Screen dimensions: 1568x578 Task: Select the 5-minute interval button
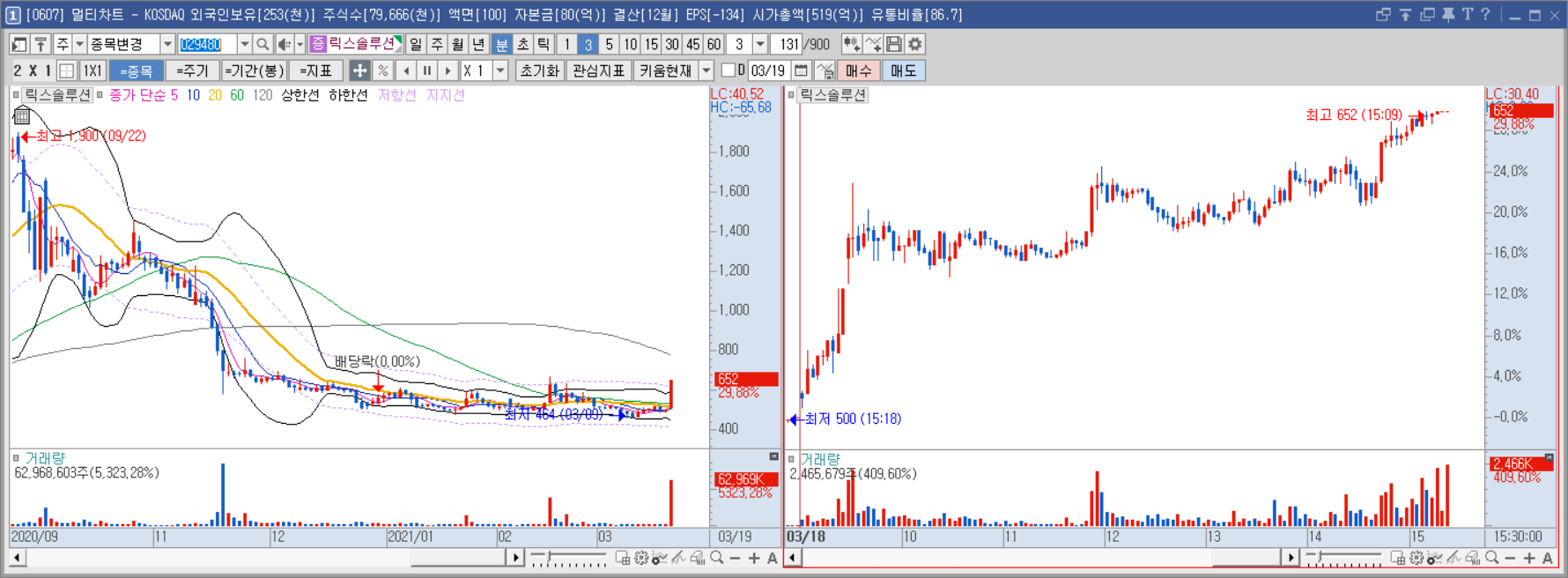click(x=609, y=44)
